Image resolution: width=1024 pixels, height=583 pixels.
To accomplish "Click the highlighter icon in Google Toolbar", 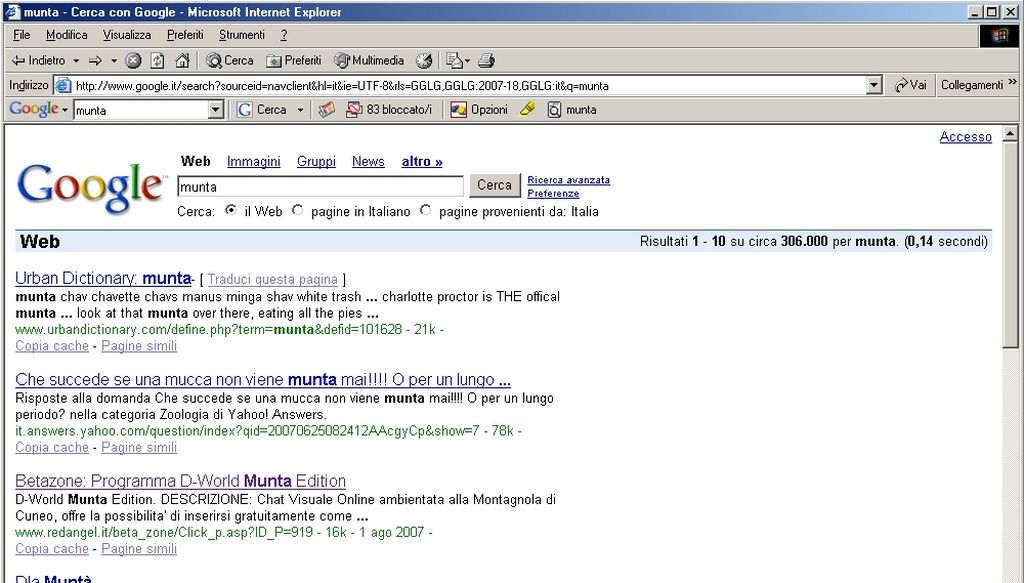I will pyautogui.click(x=527, y=110).
